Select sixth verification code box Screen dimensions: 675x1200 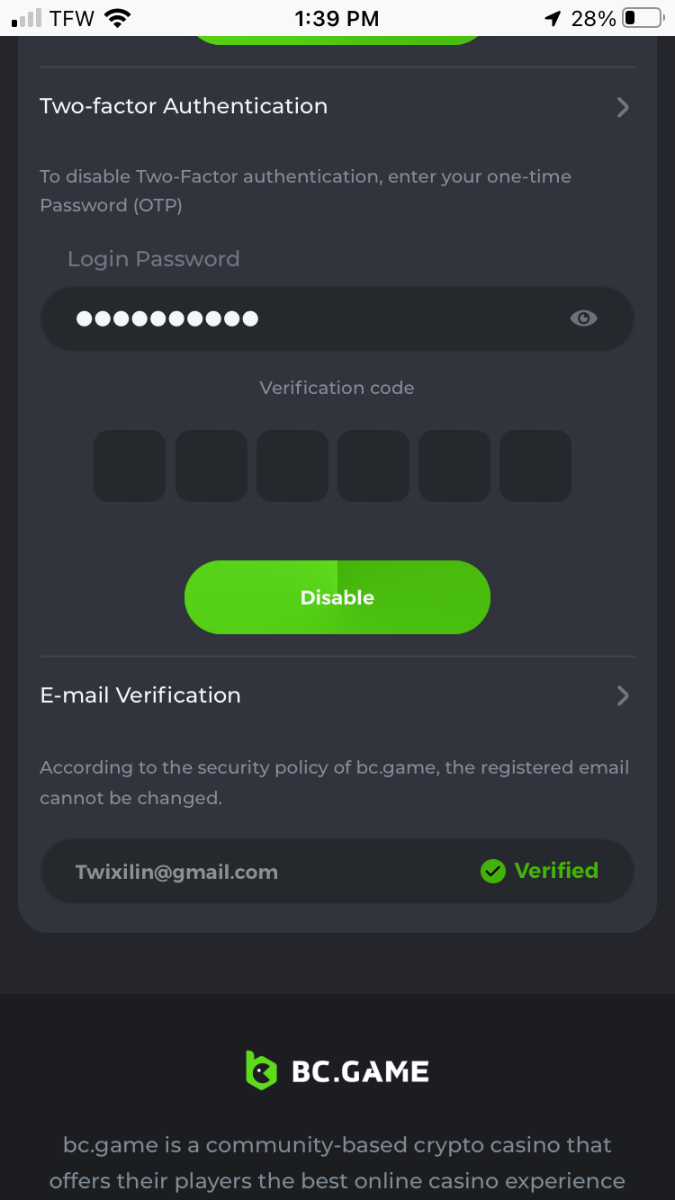click(535, 466)
